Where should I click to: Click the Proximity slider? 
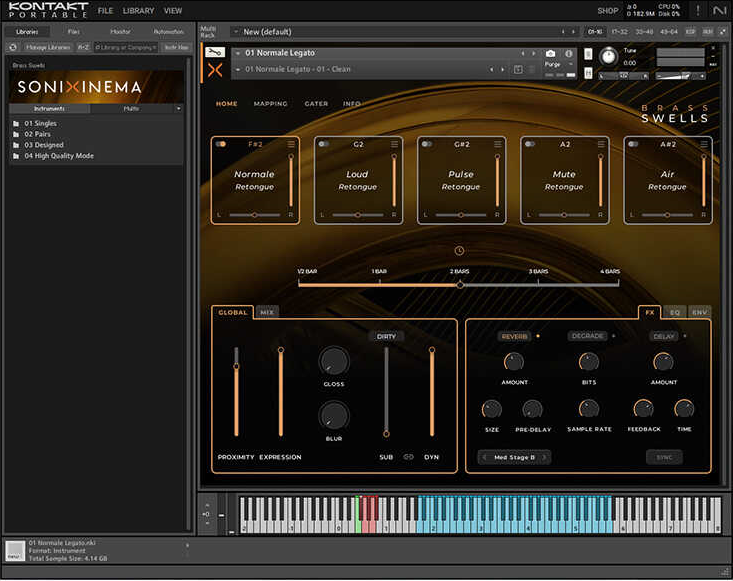click(x=236, y=392)
